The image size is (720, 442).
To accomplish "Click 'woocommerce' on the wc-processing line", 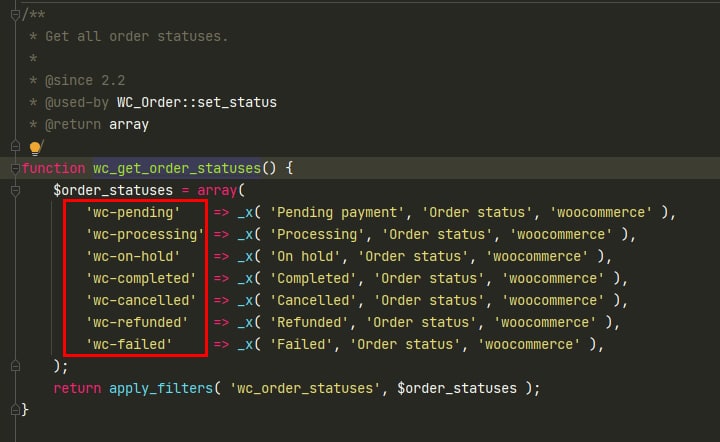I will point(561,234).
